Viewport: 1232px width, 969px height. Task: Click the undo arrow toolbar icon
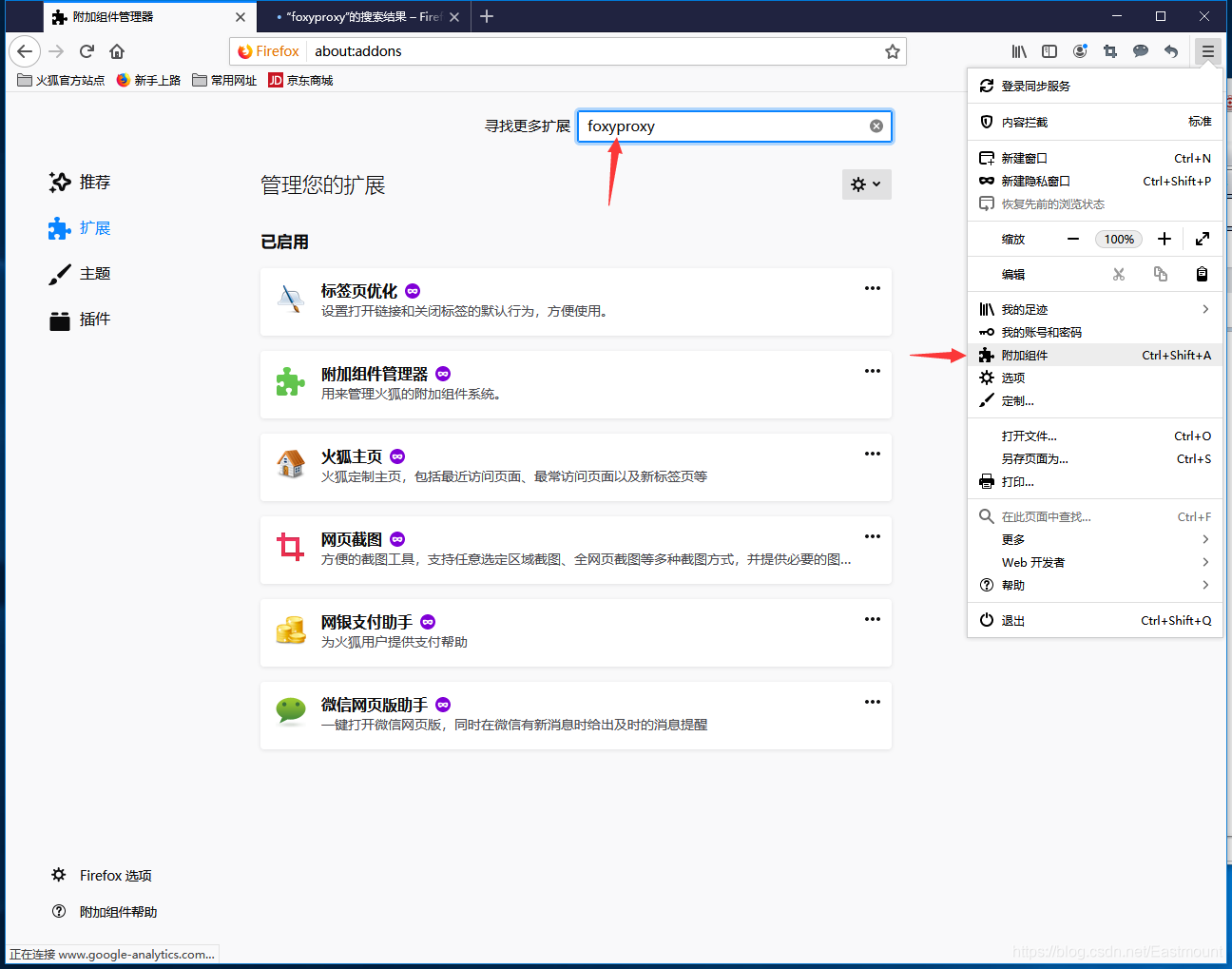click(x=1171, y=51)
